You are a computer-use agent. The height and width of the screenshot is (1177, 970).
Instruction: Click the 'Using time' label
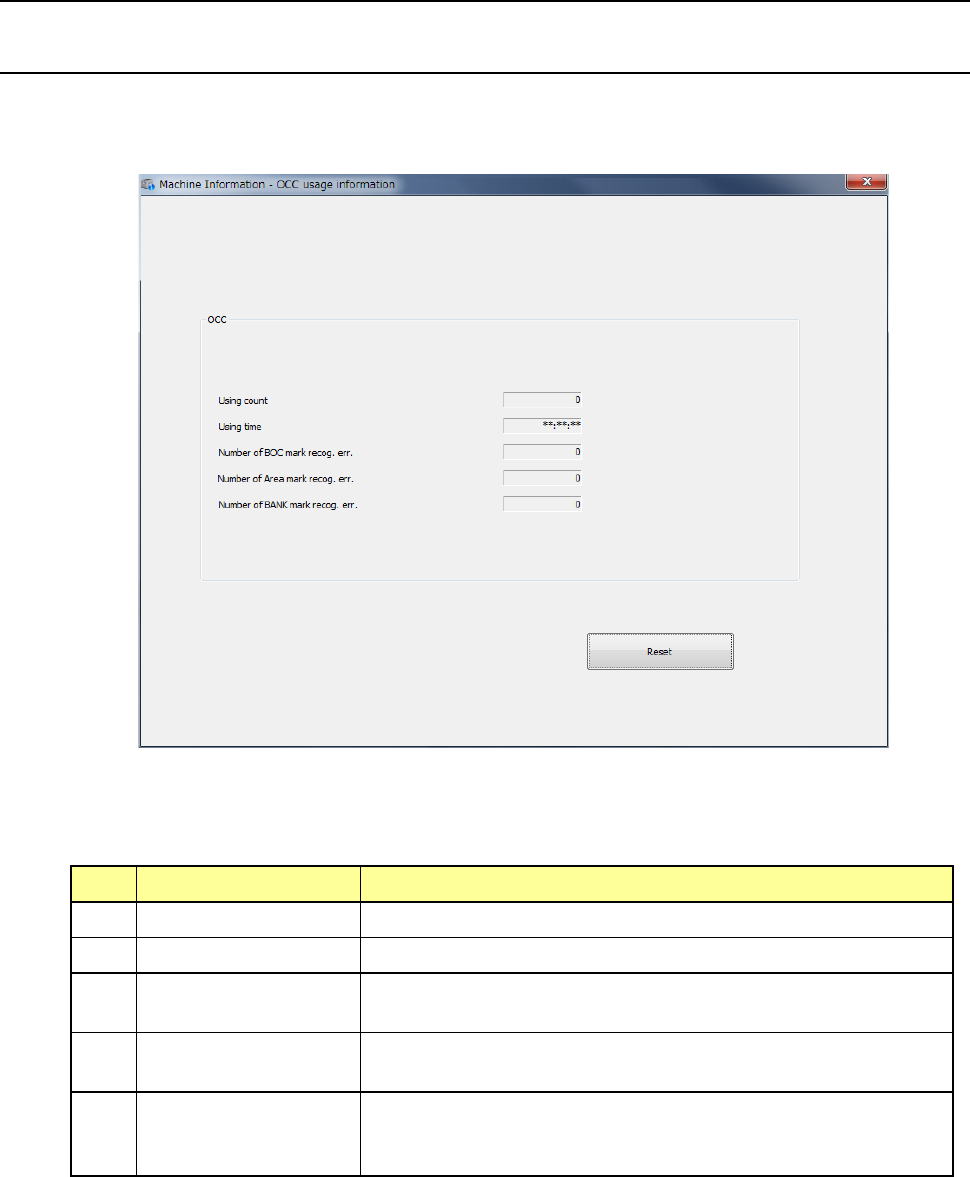[239, 426]
